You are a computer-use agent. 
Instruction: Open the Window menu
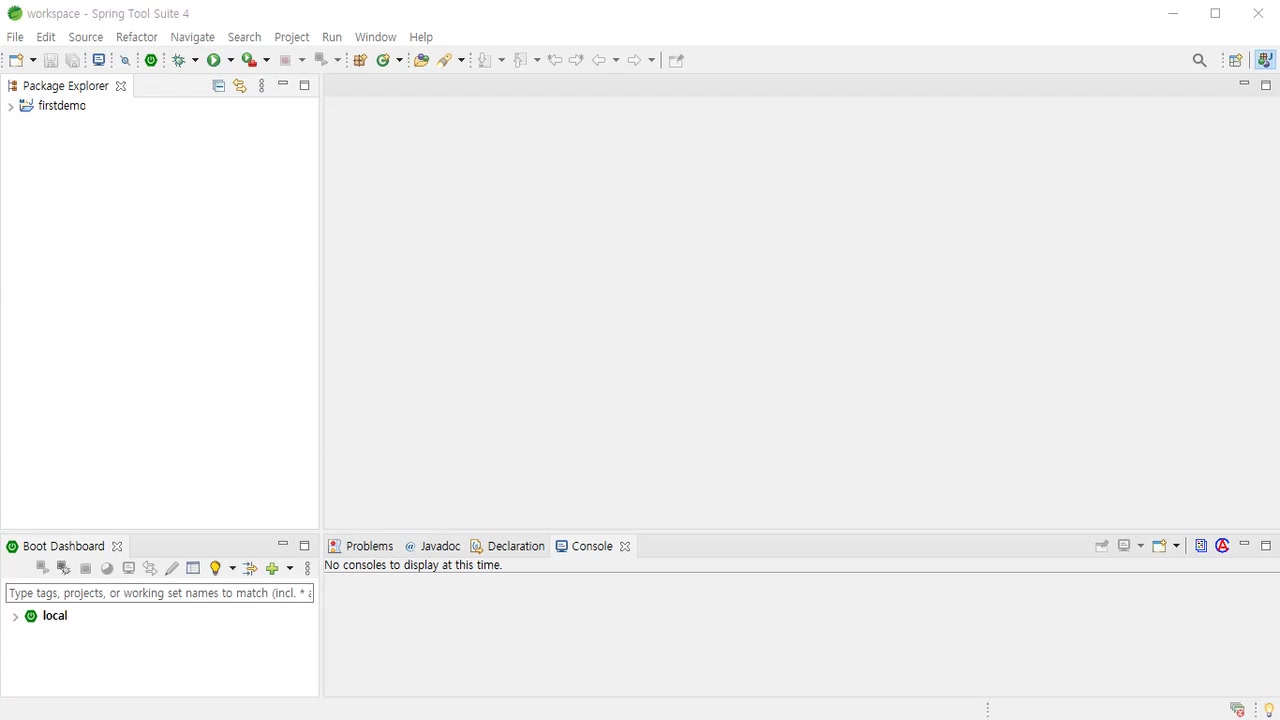[375, 37]
